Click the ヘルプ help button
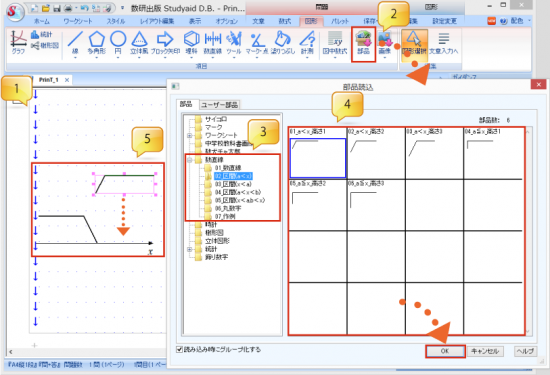550x375 pixels. coord(525,351)
